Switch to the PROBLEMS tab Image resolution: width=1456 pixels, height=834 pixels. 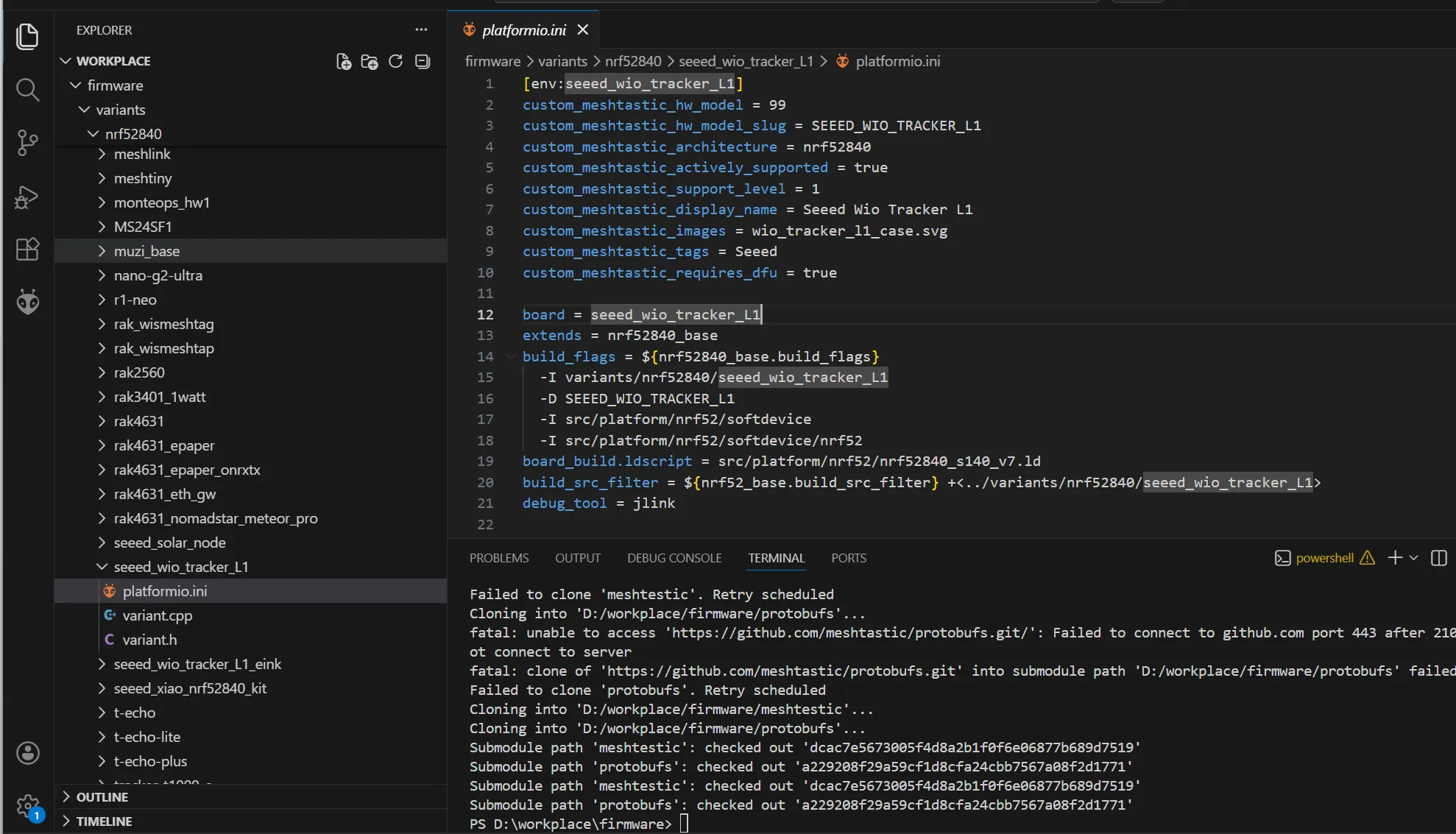pyautogui.click(x=499, y=558)
